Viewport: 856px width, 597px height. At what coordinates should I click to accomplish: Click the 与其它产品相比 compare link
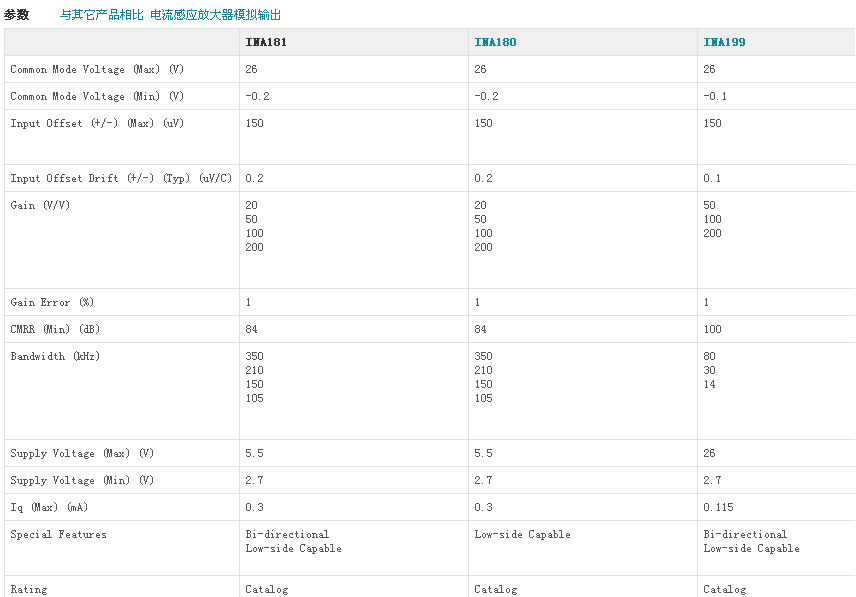coord(102,15)
